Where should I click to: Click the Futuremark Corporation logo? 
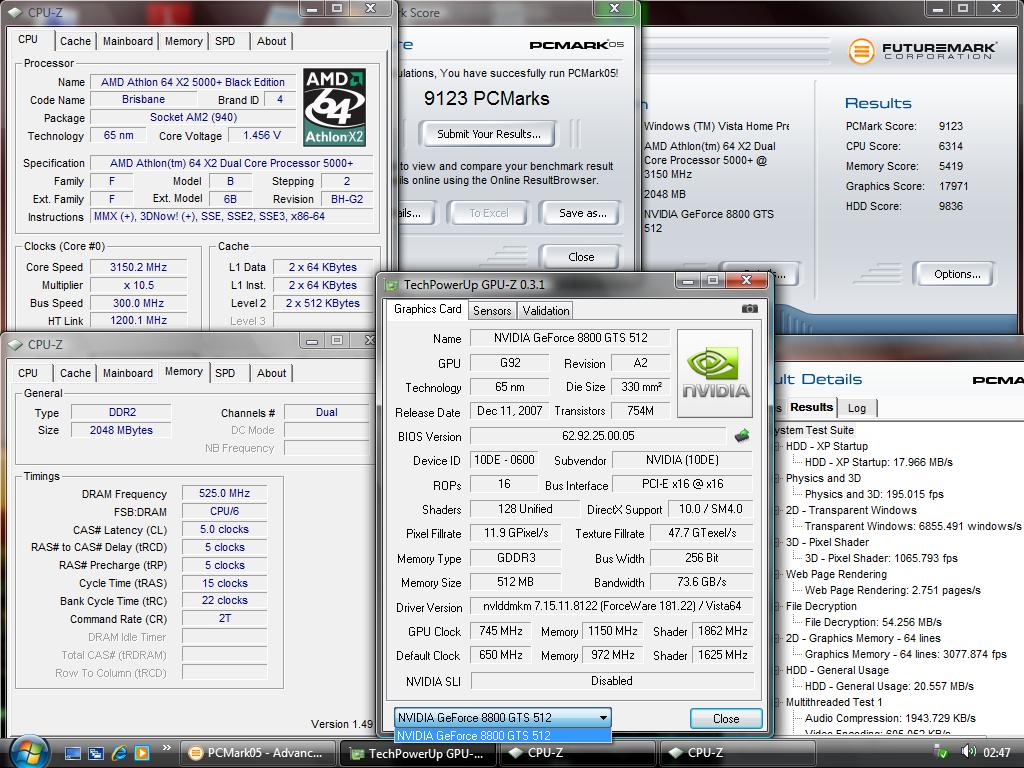(x=922, y=50)
